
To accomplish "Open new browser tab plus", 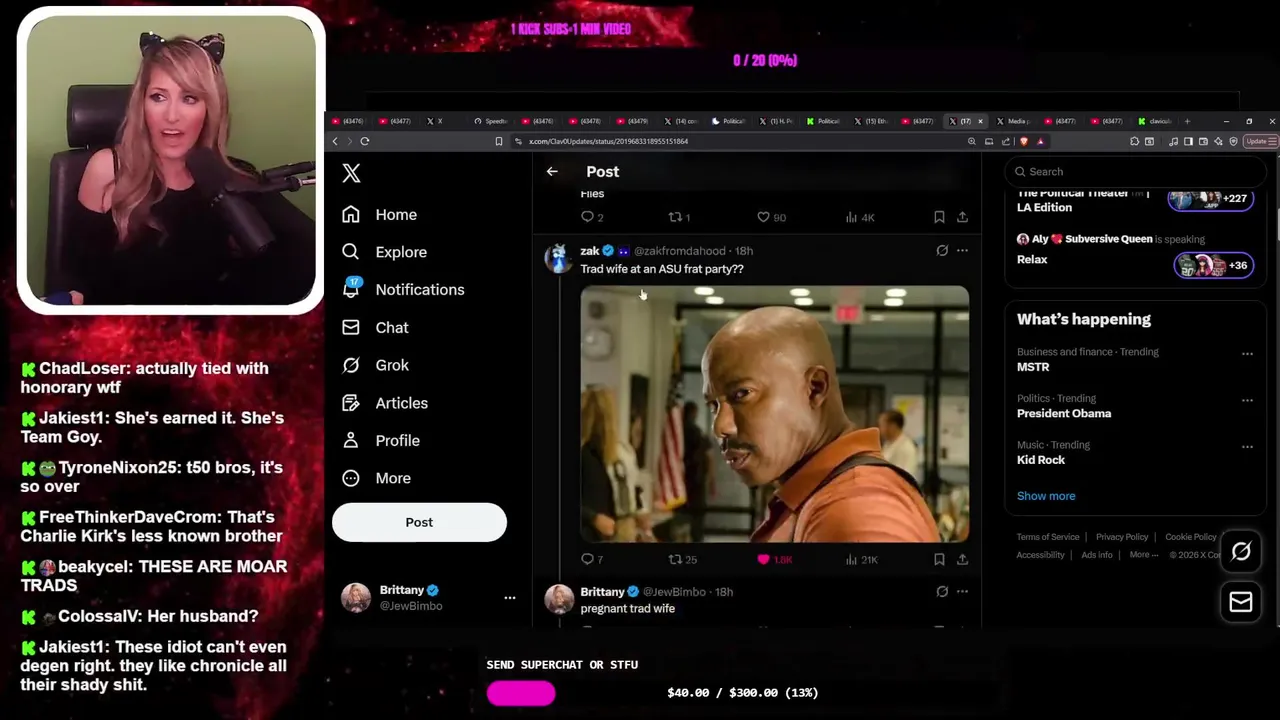I will click(1187, 121).
